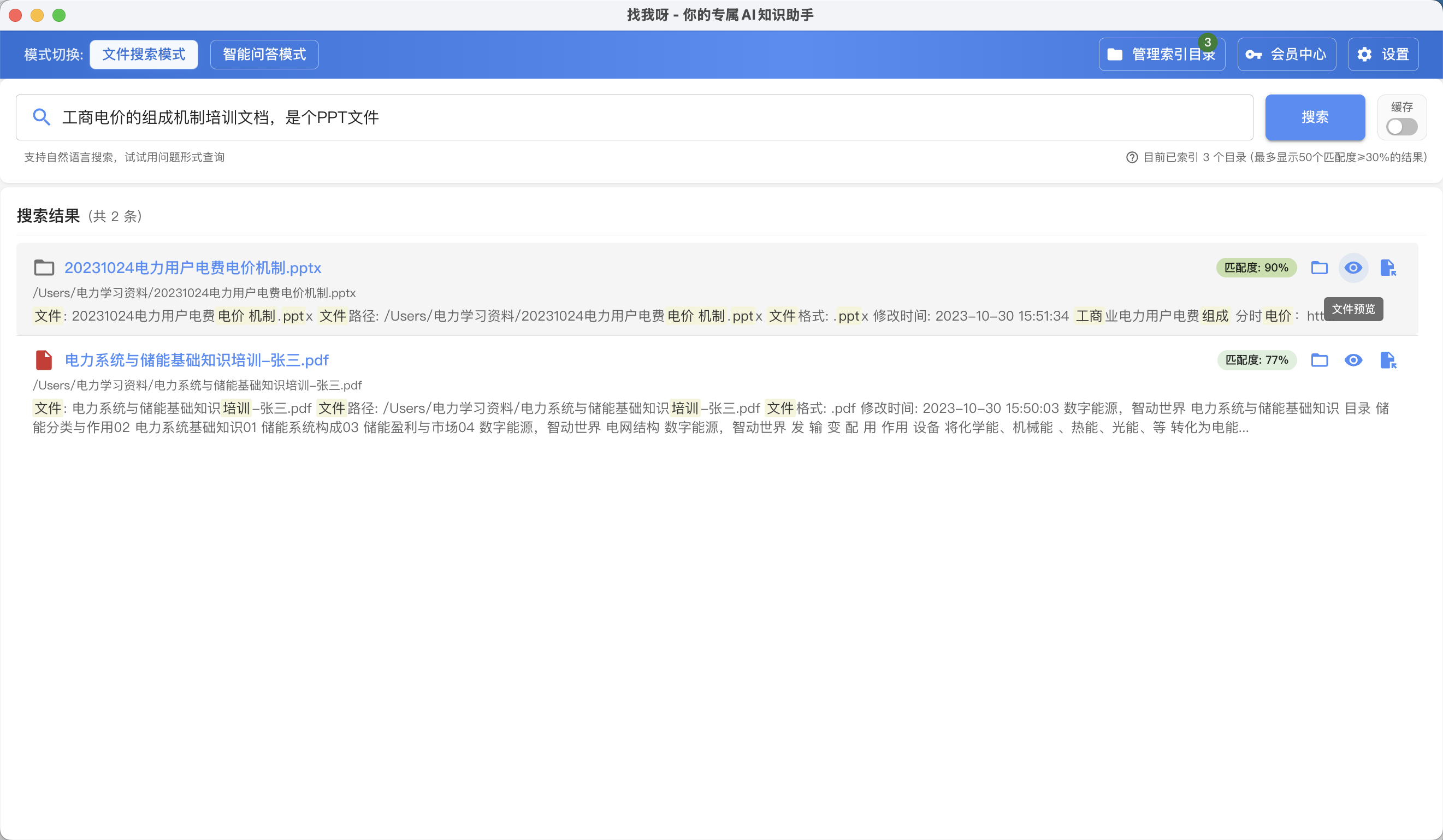Click folder icon to reveal pptx file location
The height and width of the screenshot is (840, 1443).
(x=1320, y=268)
